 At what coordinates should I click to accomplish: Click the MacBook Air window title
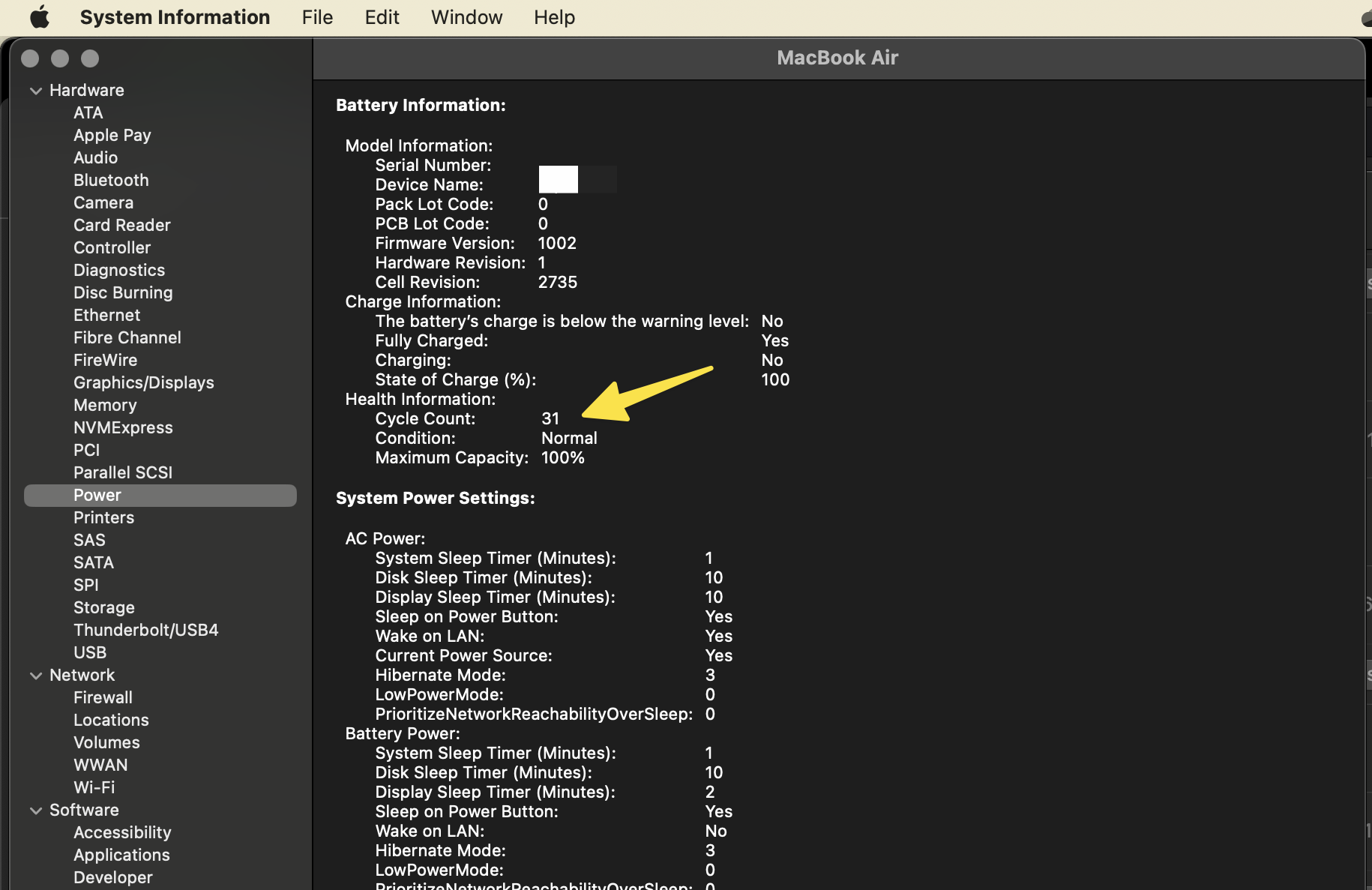pos(837,58)
